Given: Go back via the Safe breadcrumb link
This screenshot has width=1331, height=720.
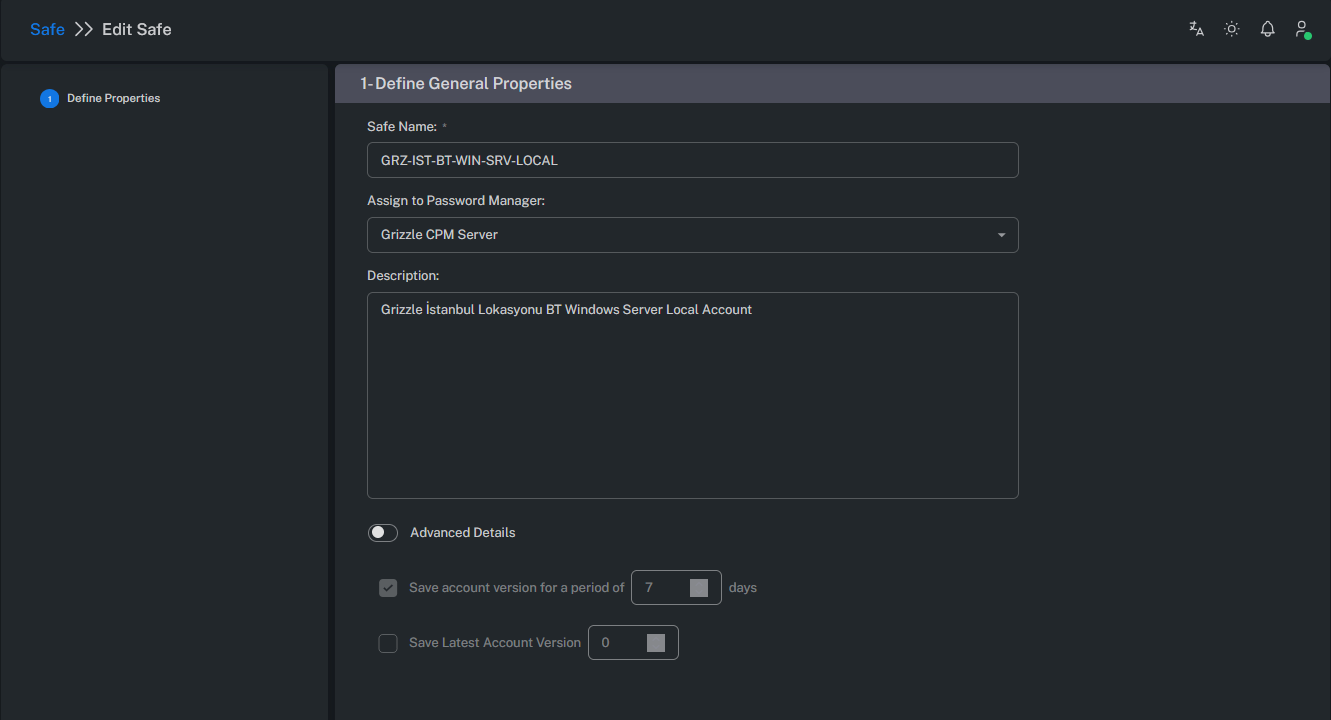Looking at the screenshot, I should coord(47,30).
